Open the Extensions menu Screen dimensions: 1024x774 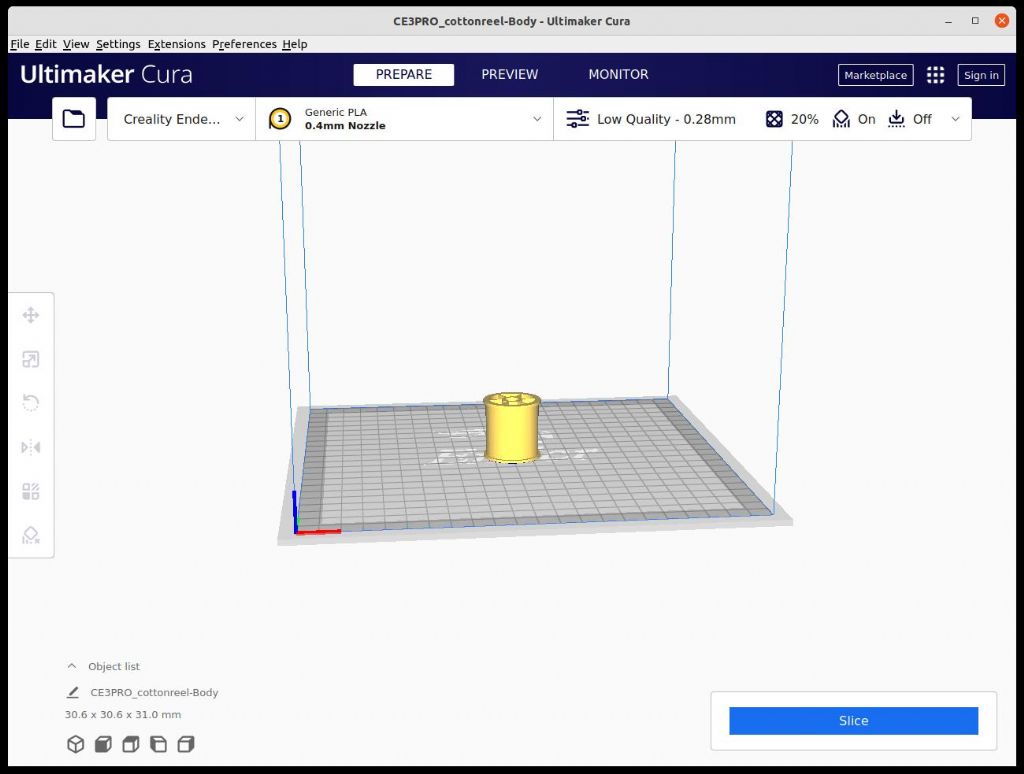tap(176, 44)
